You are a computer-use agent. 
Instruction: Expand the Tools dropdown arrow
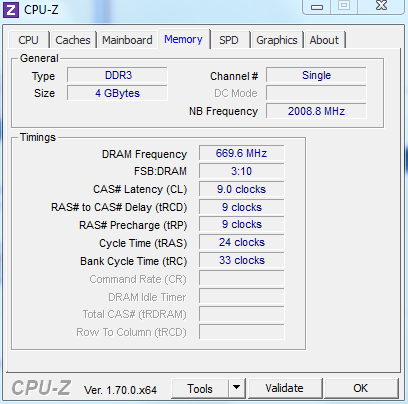(x=237, y=388)
